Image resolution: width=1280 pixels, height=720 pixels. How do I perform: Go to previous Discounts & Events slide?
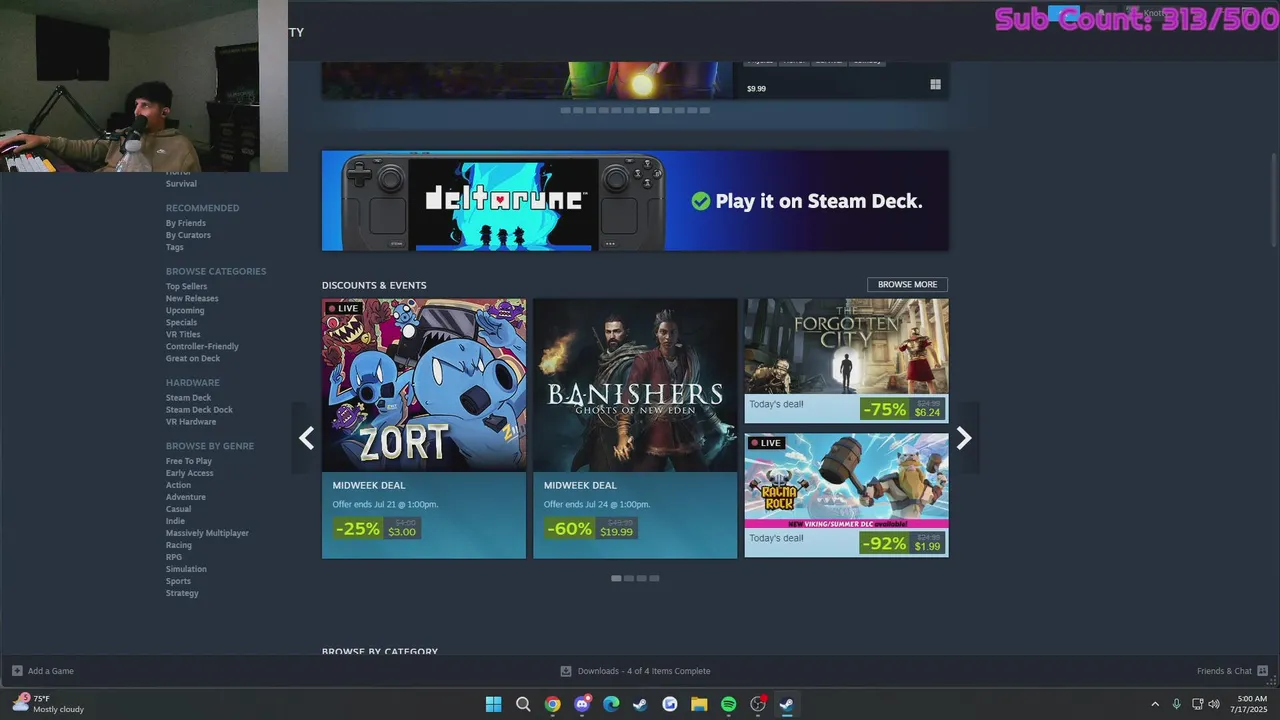[306, 438]
